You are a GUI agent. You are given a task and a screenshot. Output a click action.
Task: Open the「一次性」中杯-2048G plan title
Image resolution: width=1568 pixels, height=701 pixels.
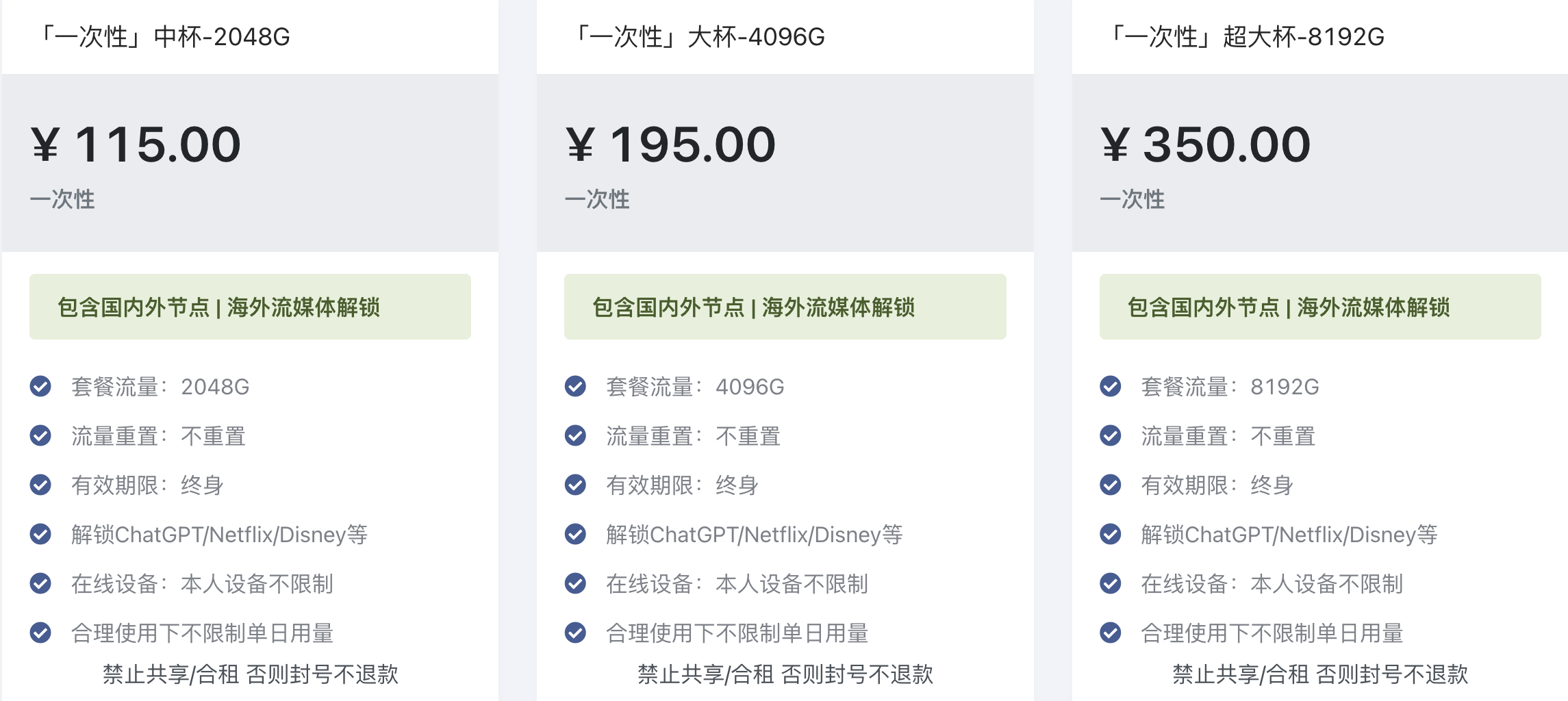[164, 37]
